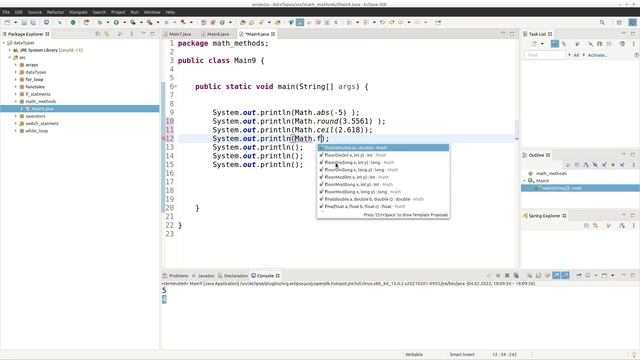The width and height of the screenshot is (640, 360).
Task: Open the Navigate menu
Action: pos(78,12)
